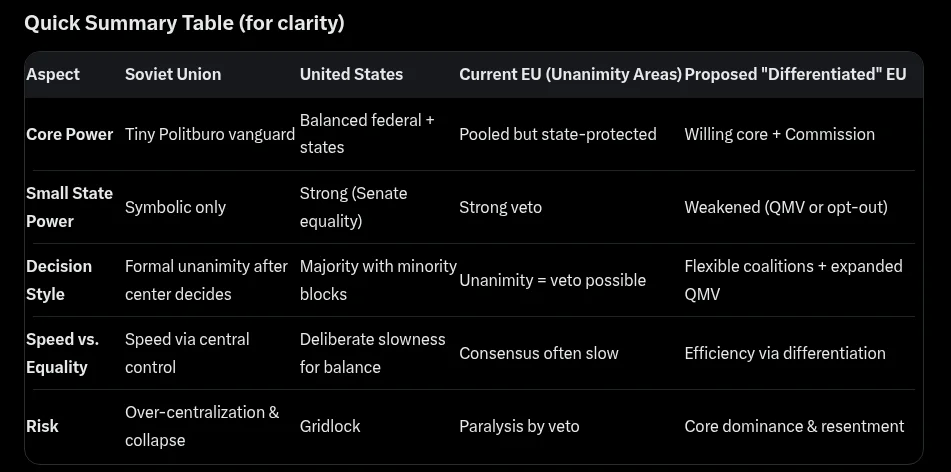Select the Efficiency via differentiation cell
Viewport: 951px width, 472px height.
coord(784,353)
